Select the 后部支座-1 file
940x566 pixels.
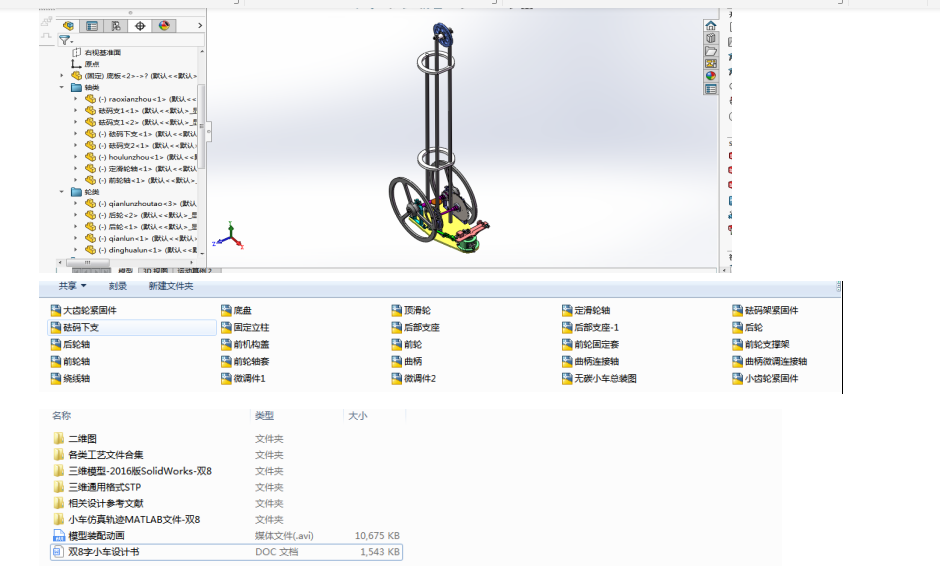click(x=590, y=327)
